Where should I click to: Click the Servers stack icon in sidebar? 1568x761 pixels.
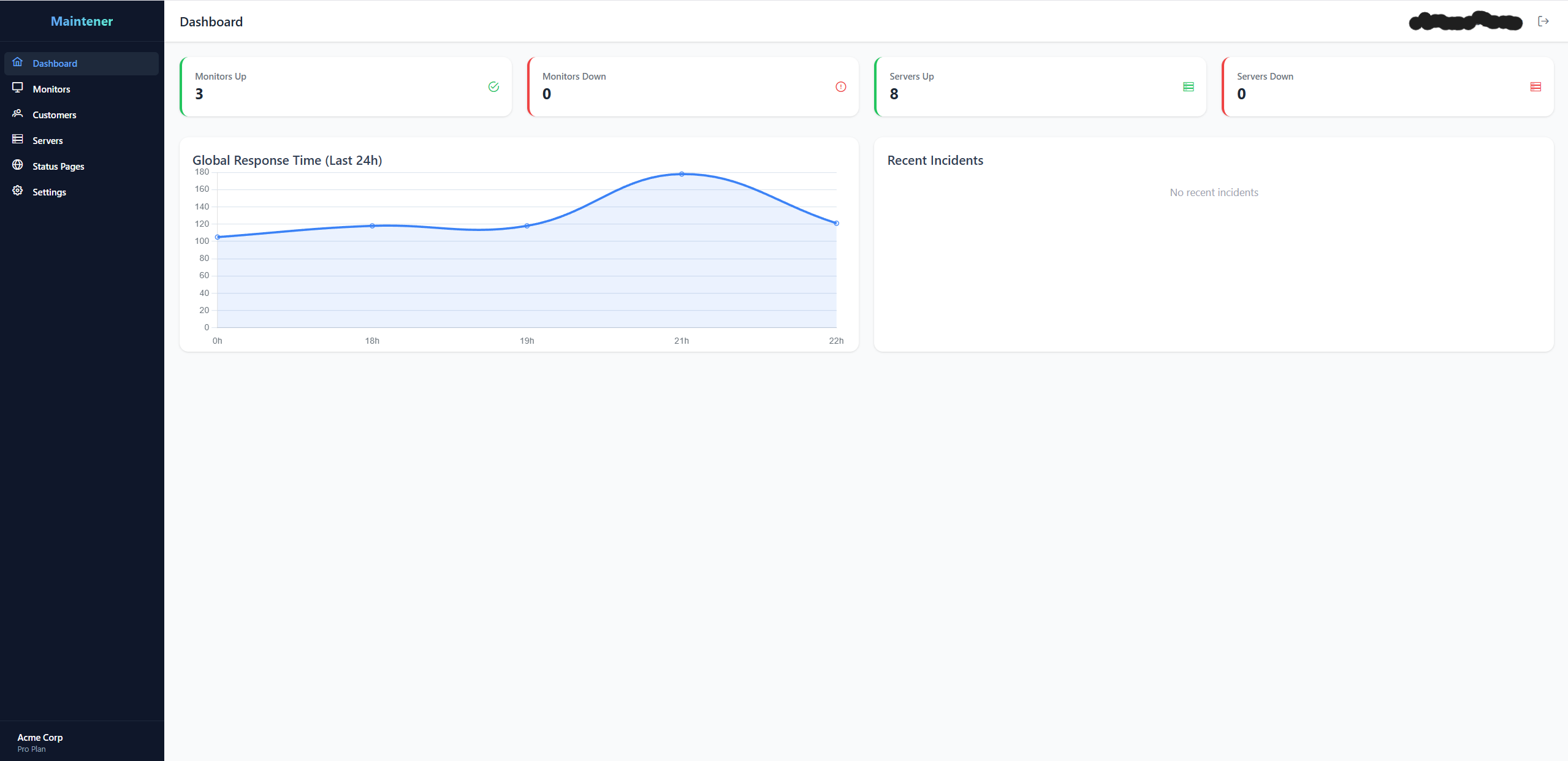pos(18,140)
